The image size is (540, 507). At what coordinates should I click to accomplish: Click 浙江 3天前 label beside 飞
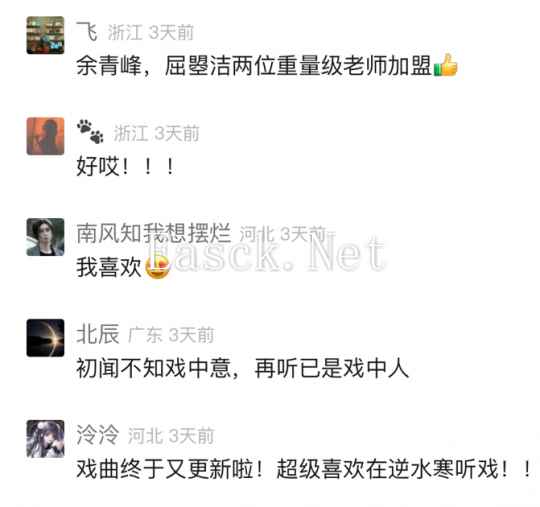click(150, 33)
